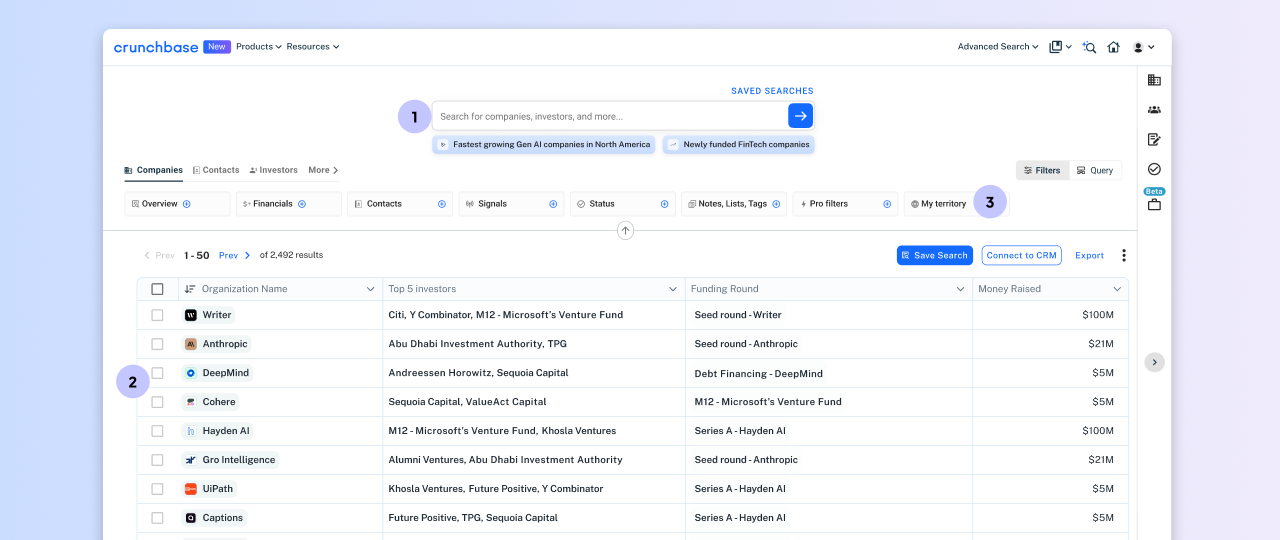The height and width of the screenshot is (540, 1280).
Task: Click the Export link
Action: tap(1089, 255)
